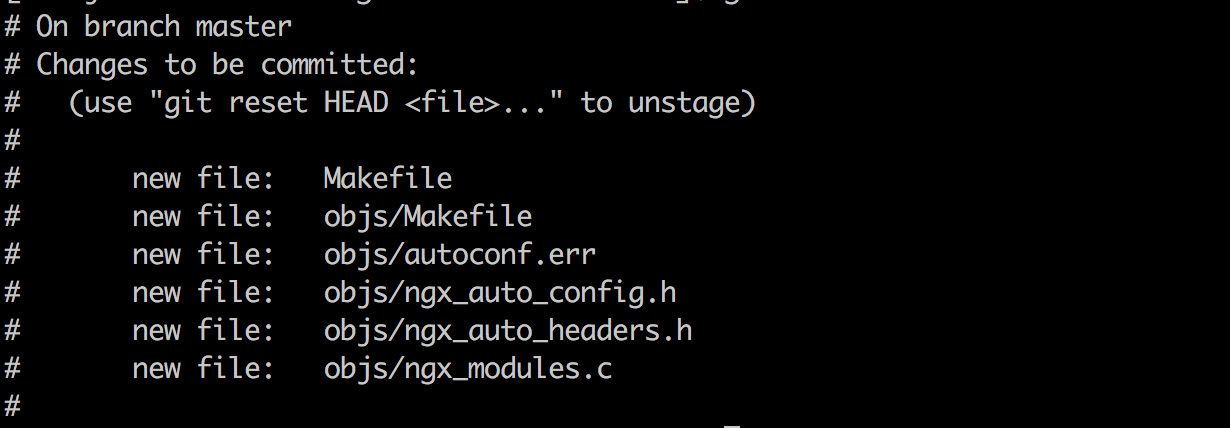Click the last empty comment hash line
Image resolution: width=1230 pixels, height=428 pixels.
tap(12, 406)
